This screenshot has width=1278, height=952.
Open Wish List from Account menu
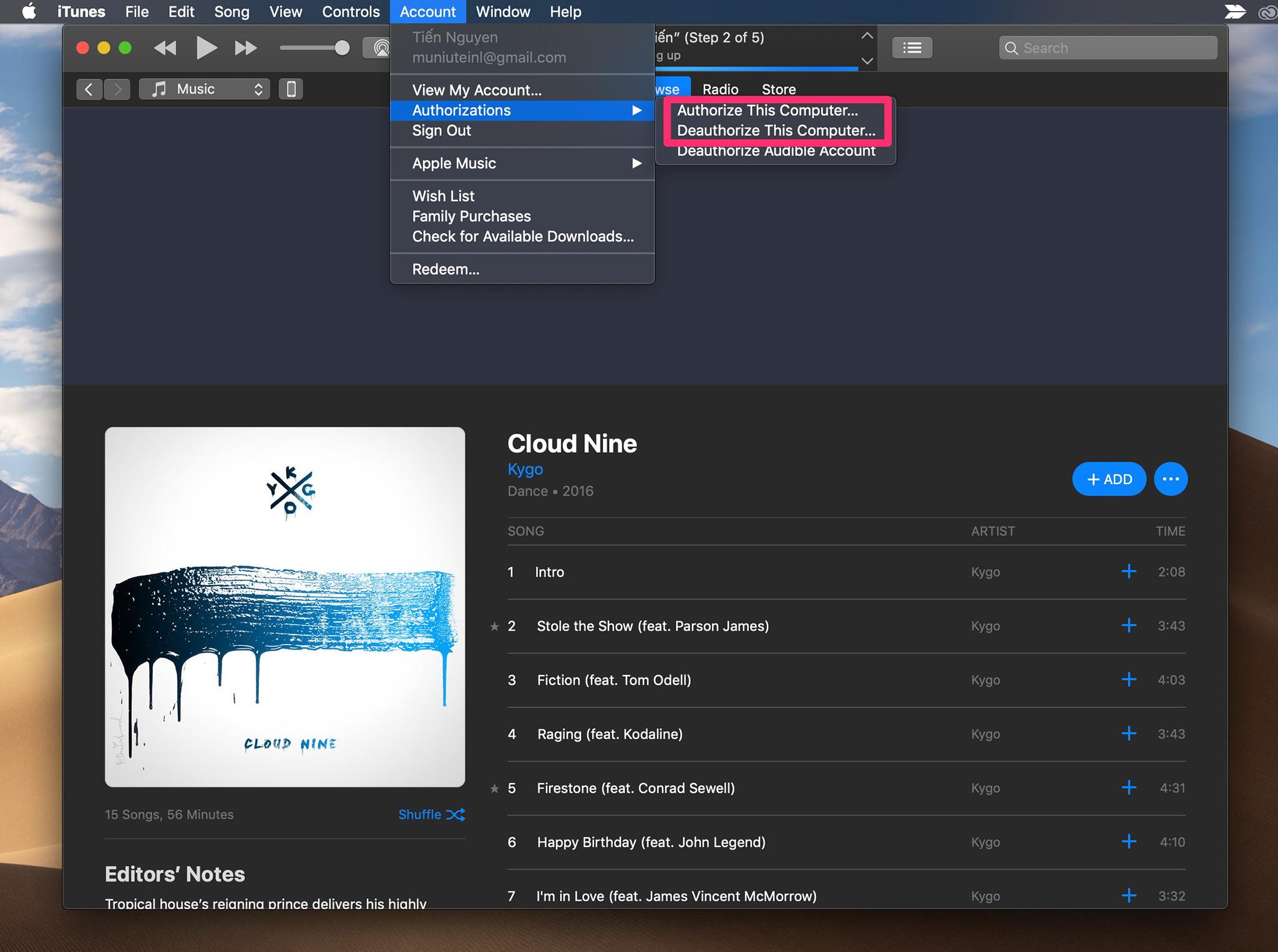(x=522, y=197)
